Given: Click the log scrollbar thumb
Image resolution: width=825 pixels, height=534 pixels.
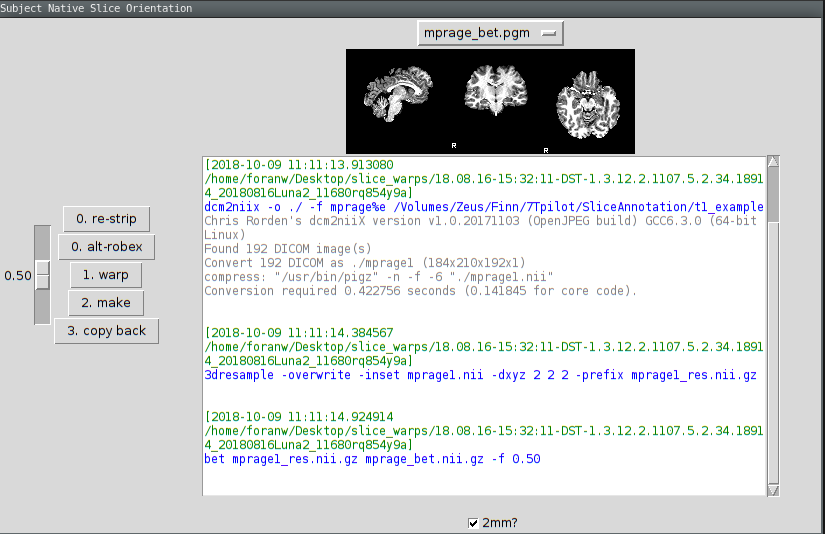Looking at the screenshot, I should pyautogui.click(x=772, y=192).
